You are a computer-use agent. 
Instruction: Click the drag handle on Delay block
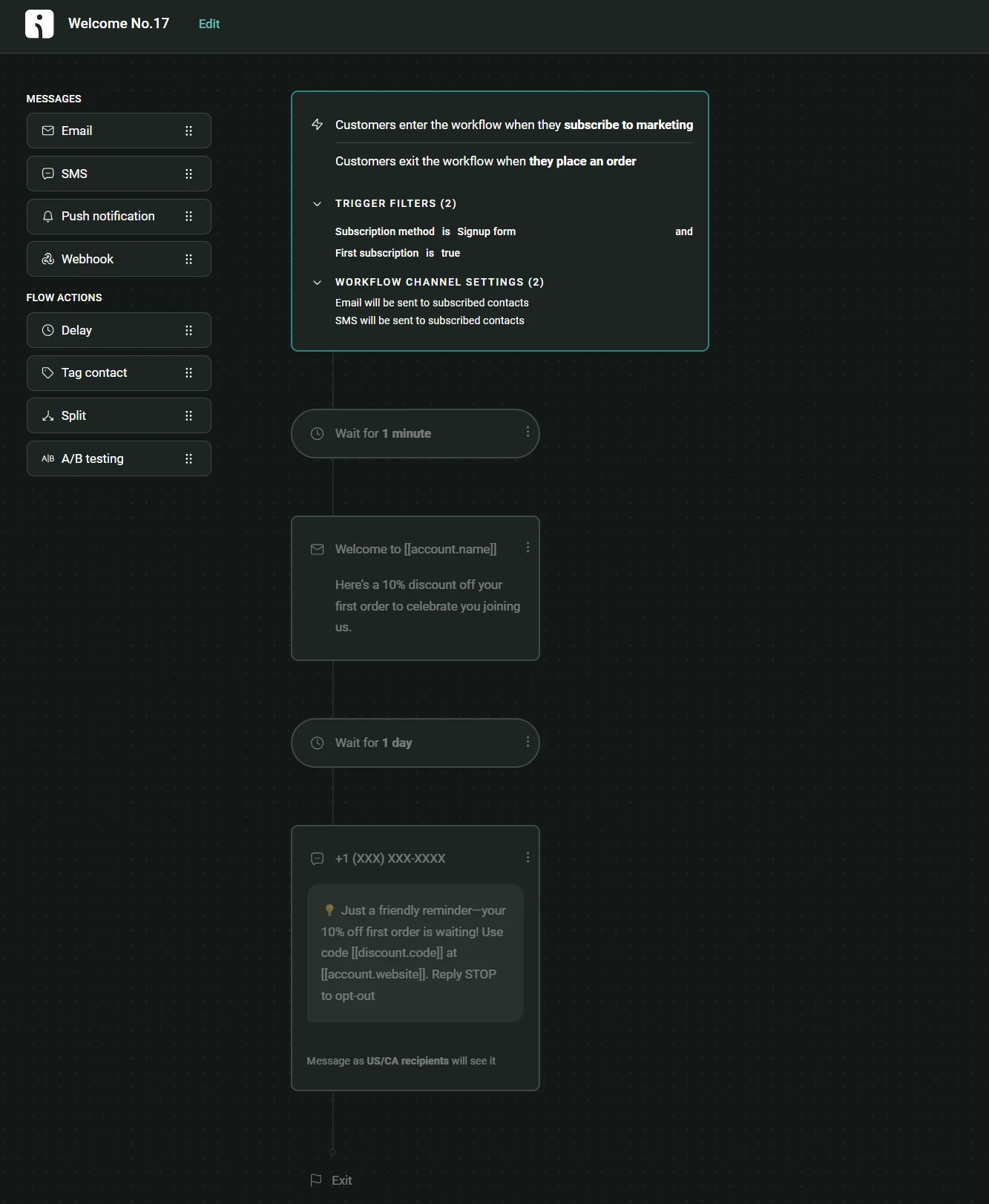coord(188,330)
